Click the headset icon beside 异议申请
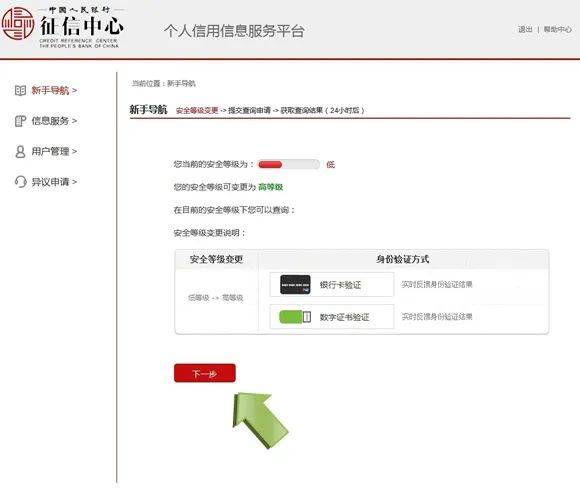Image resolution: width=580 pixels, height=493 pixels. pos(20,182)
